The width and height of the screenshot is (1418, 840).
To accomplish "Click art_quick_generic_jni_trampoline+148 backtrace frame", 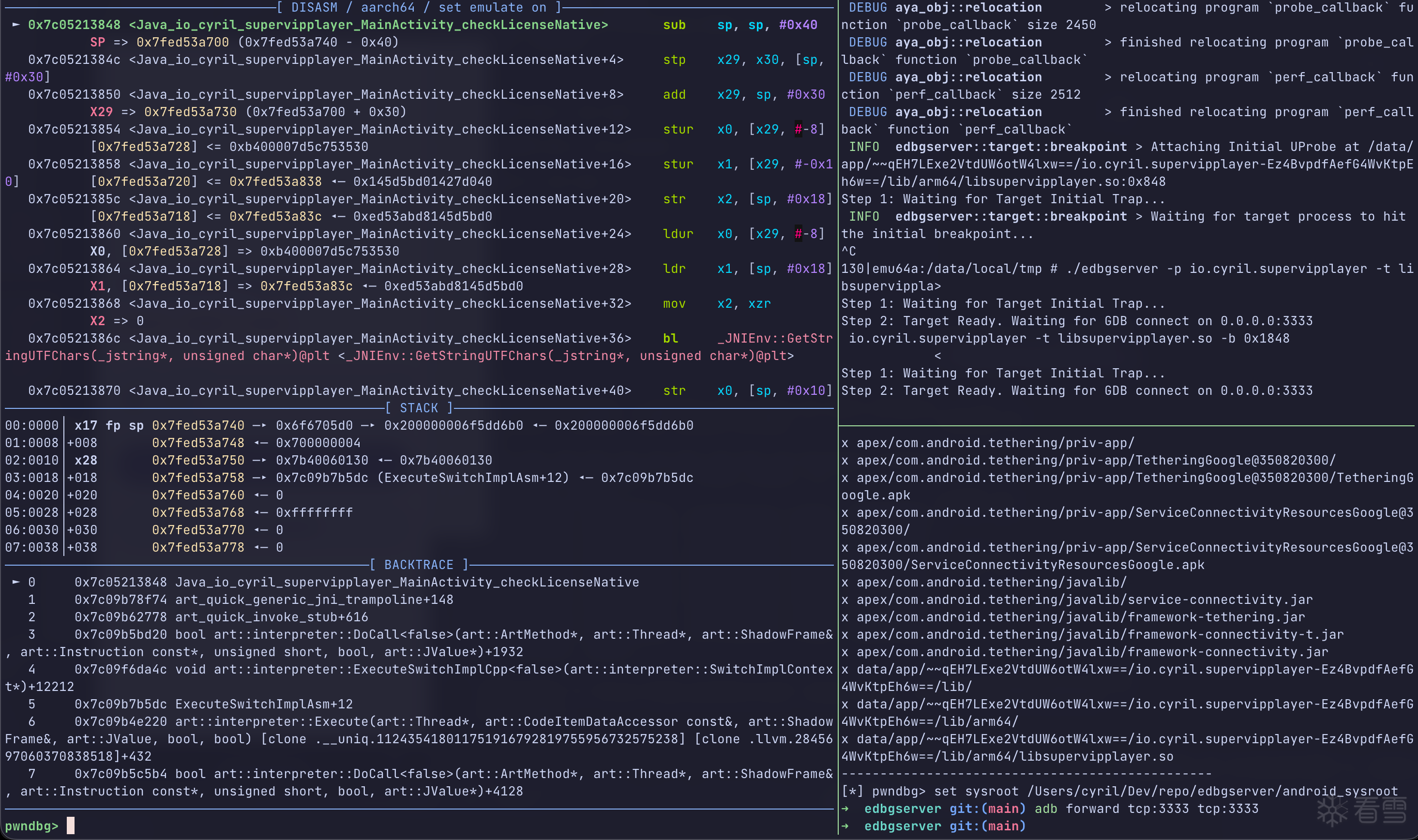I will pyautogui.click(x=314, y=599).
